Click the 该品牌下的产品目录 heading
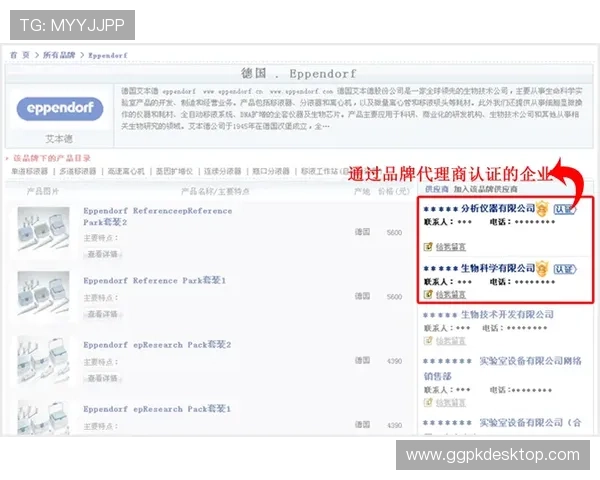This screenshot has height=480, width=600. click(x=52, y=158)
